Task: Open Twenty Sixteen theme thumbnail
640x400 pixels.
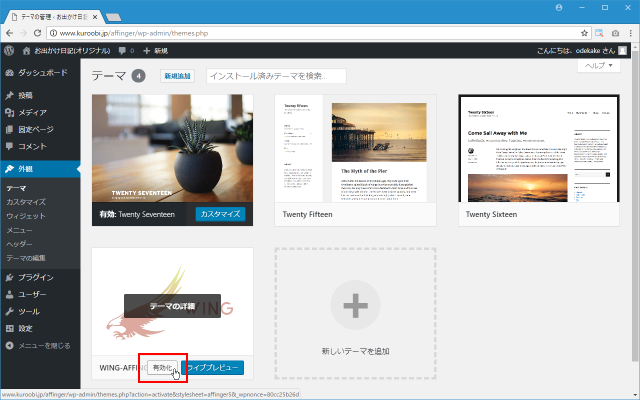Action: pyautogui.click(x=539, y=149)
